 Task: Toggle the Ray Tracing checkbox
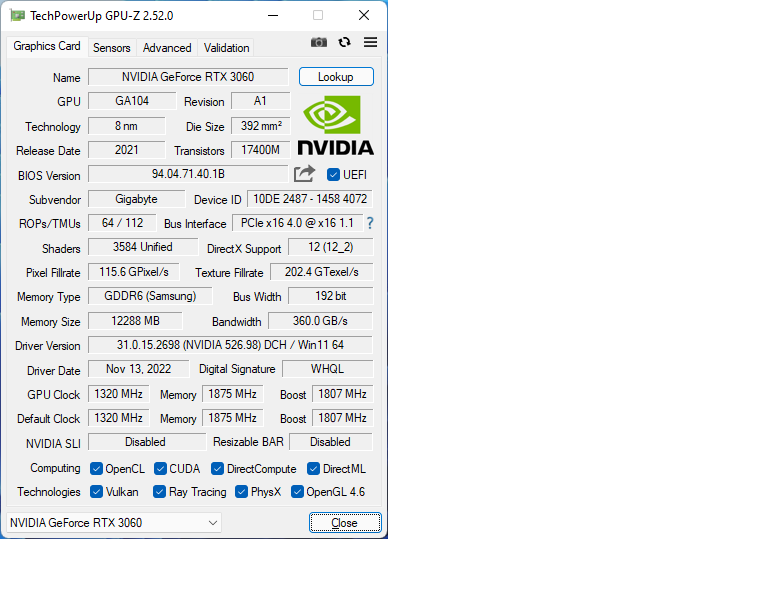pyautogui.click(x=160, y=492)
